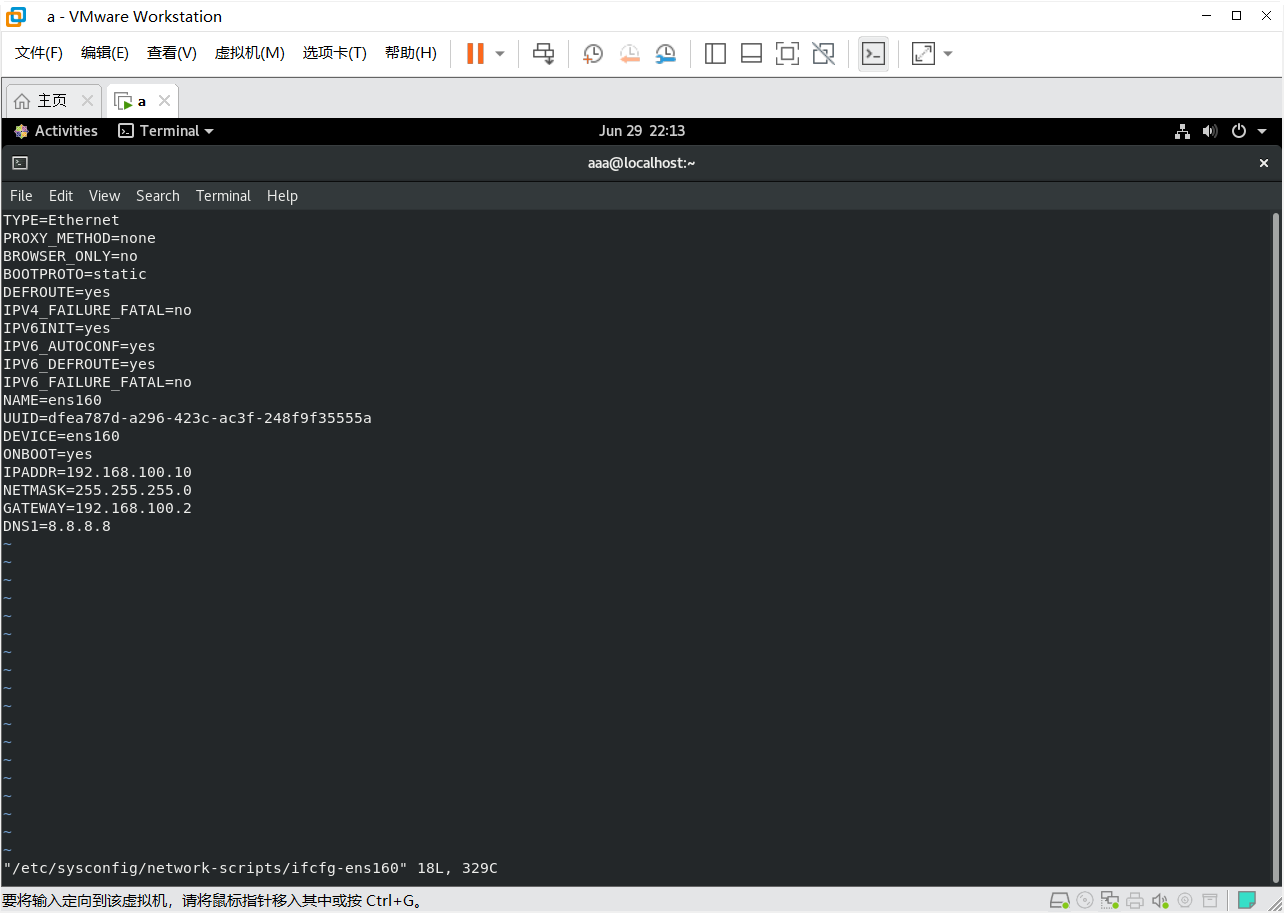Click the archive box device status icon
Screen dimensions: 1284x913
[1210, 901]
